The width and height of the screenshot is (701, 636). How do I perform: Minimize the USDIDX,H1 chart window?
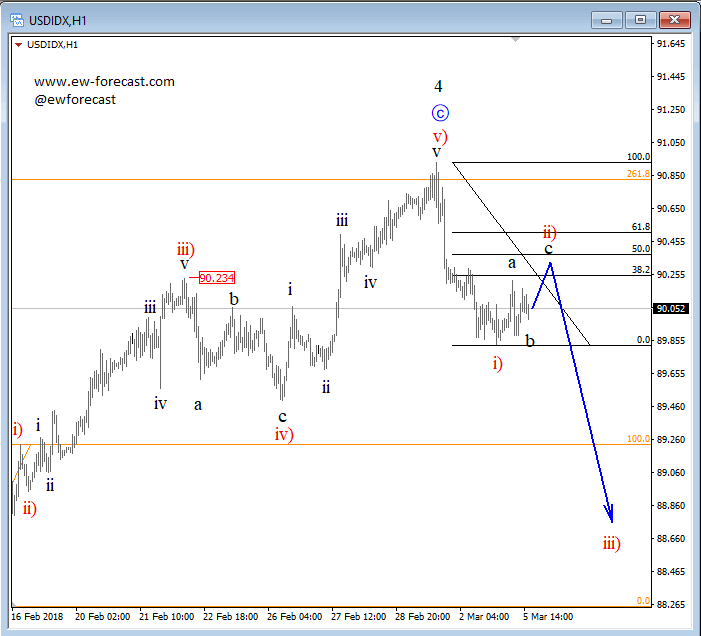coord(606,20)
